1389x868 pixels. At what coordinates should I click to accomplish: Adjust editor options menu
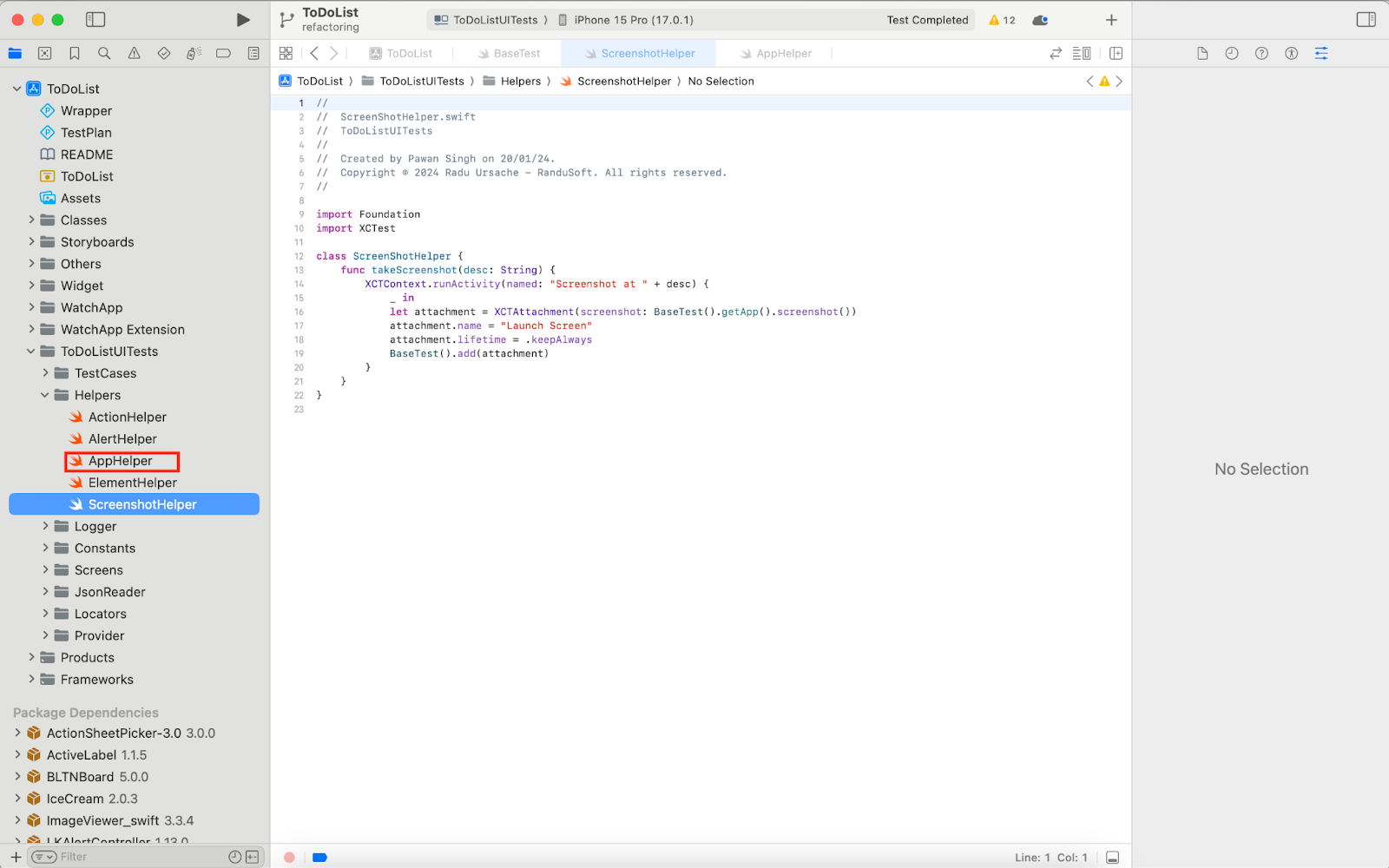coord(1082,54)
